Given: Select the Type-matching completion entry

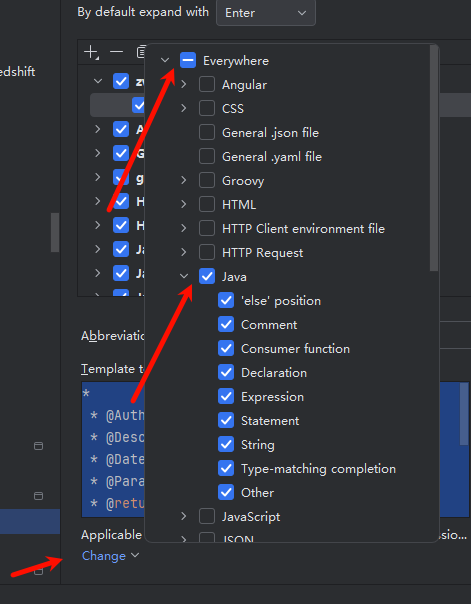Looking at the screenshot, I should tap(318, 468).
